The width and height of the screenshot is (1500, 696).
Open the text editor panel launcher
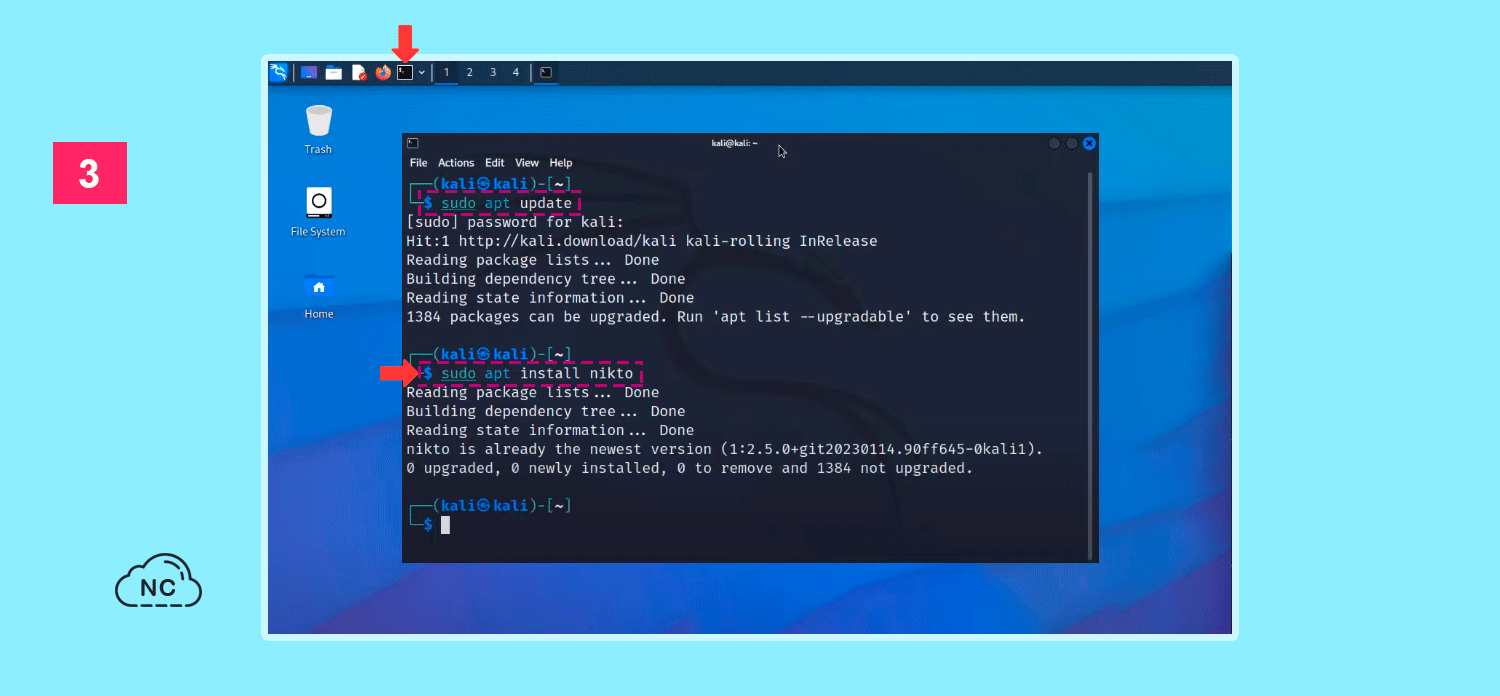tap(359, 72)
